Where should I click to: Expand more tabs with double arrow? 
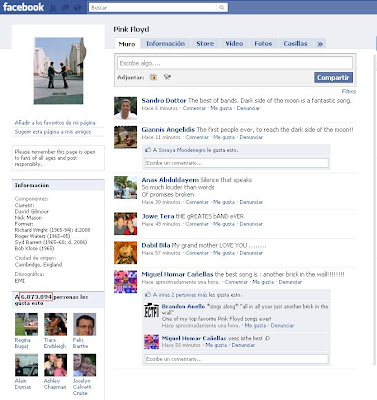[320, 44]
